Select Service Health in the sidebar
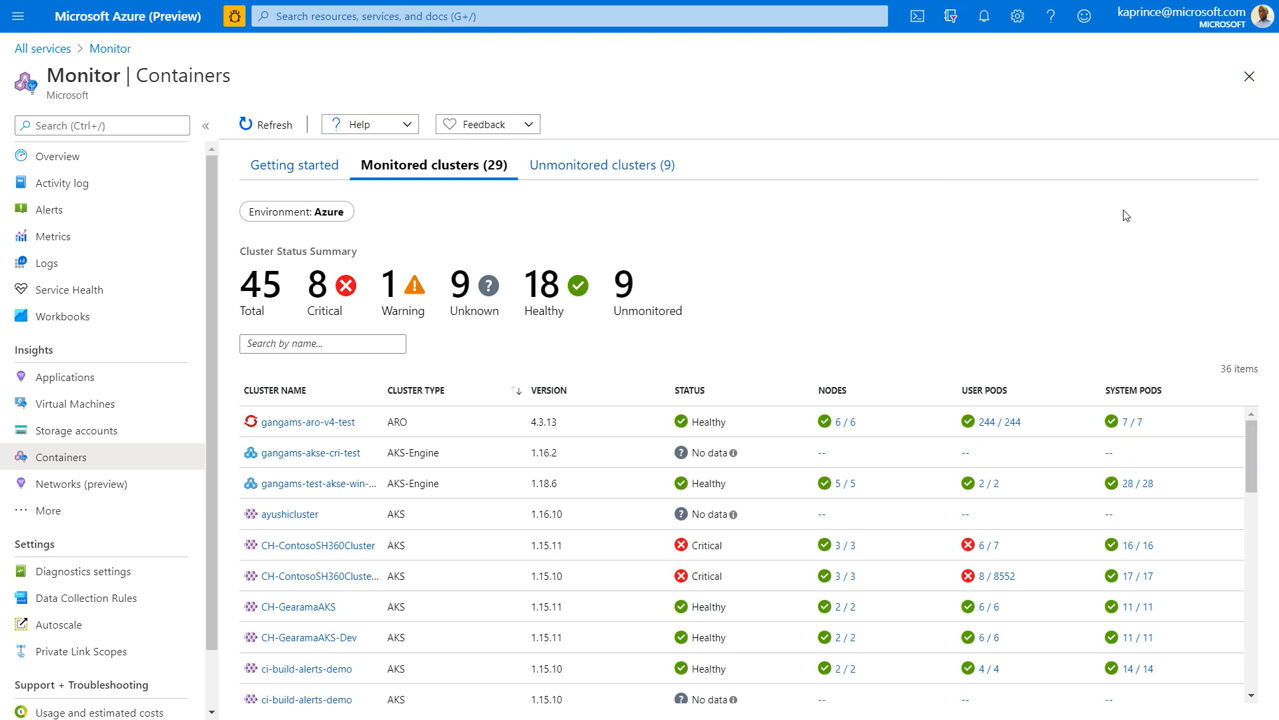Screen dimensions: 1279x720 point(69,290)
